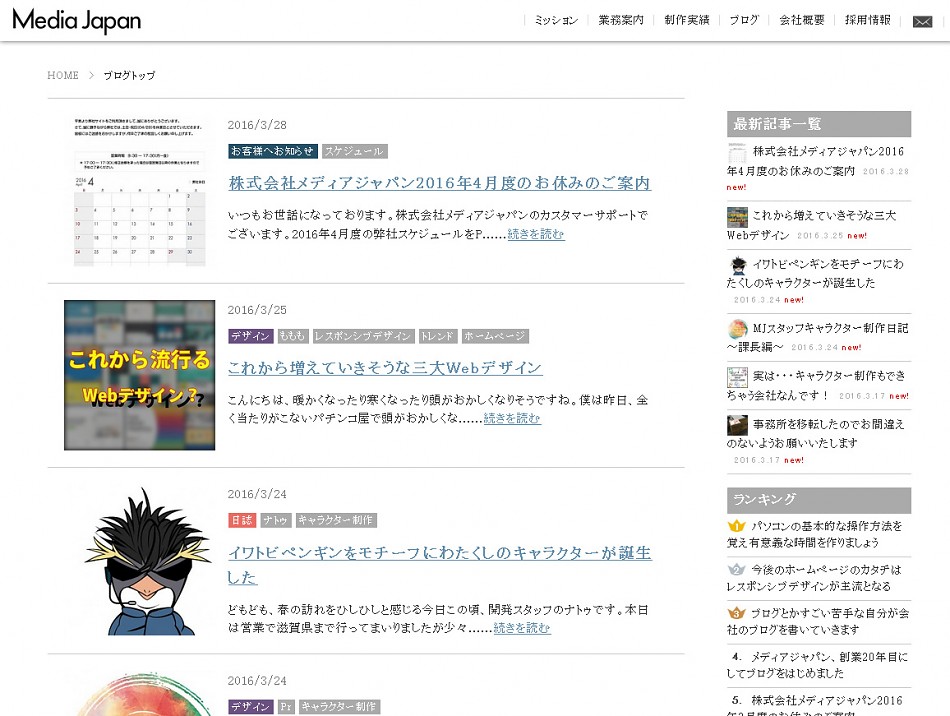
Task: Open sidebar link 株式会社メディアジャパン2016年4月度のお休みのご案内
Action: tap(815, 161)
